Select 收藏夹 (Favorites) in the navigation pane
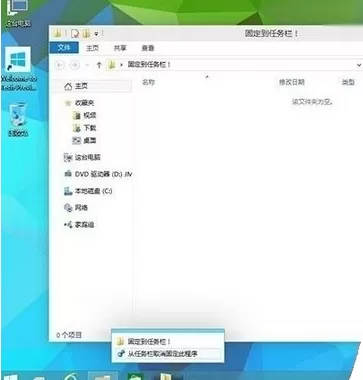This screenshot has width=363, height=380. coord(84,103)
